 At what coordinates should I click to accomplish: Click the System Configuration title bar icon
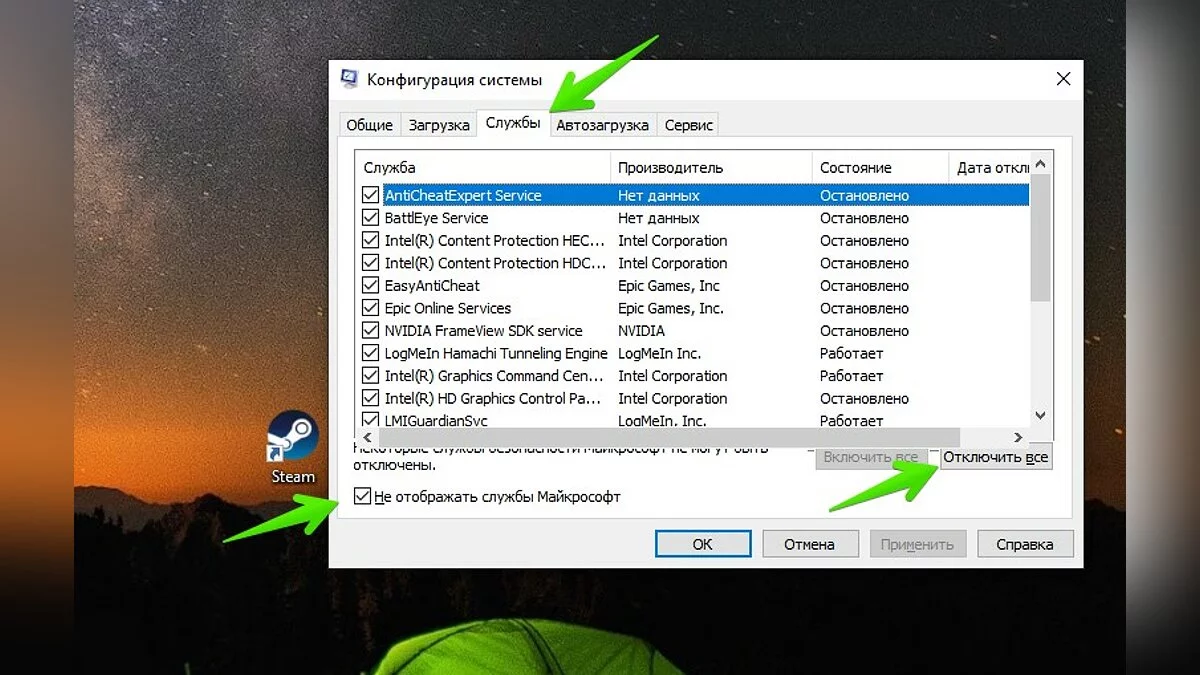[x=350, y=79]
